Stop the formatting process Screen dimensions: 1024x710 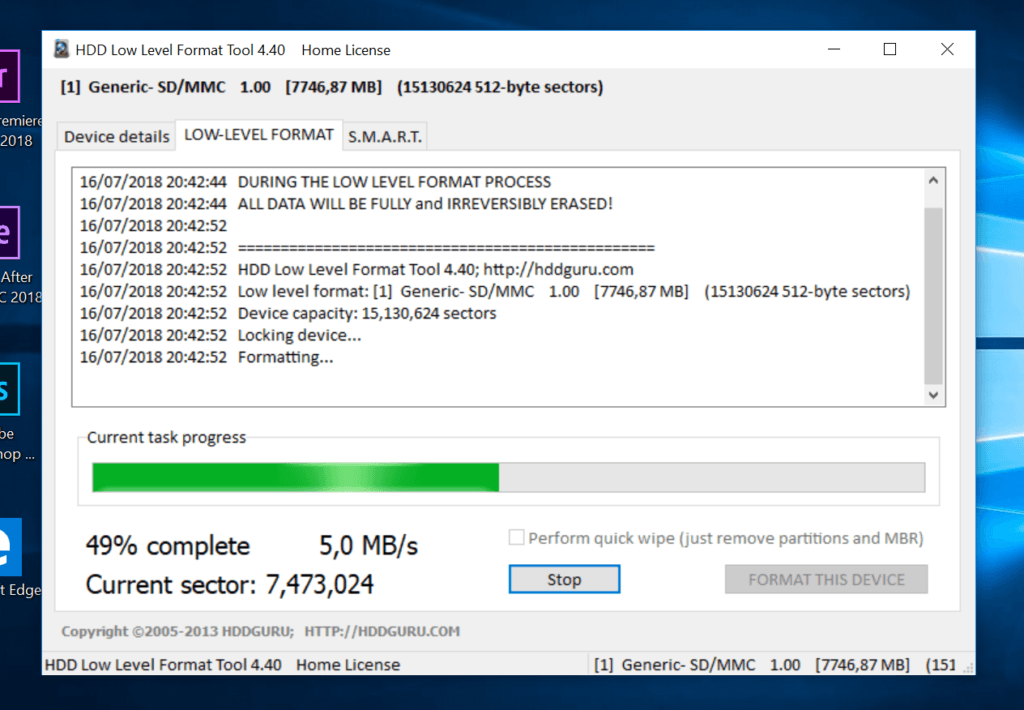[x=563, y=579]
